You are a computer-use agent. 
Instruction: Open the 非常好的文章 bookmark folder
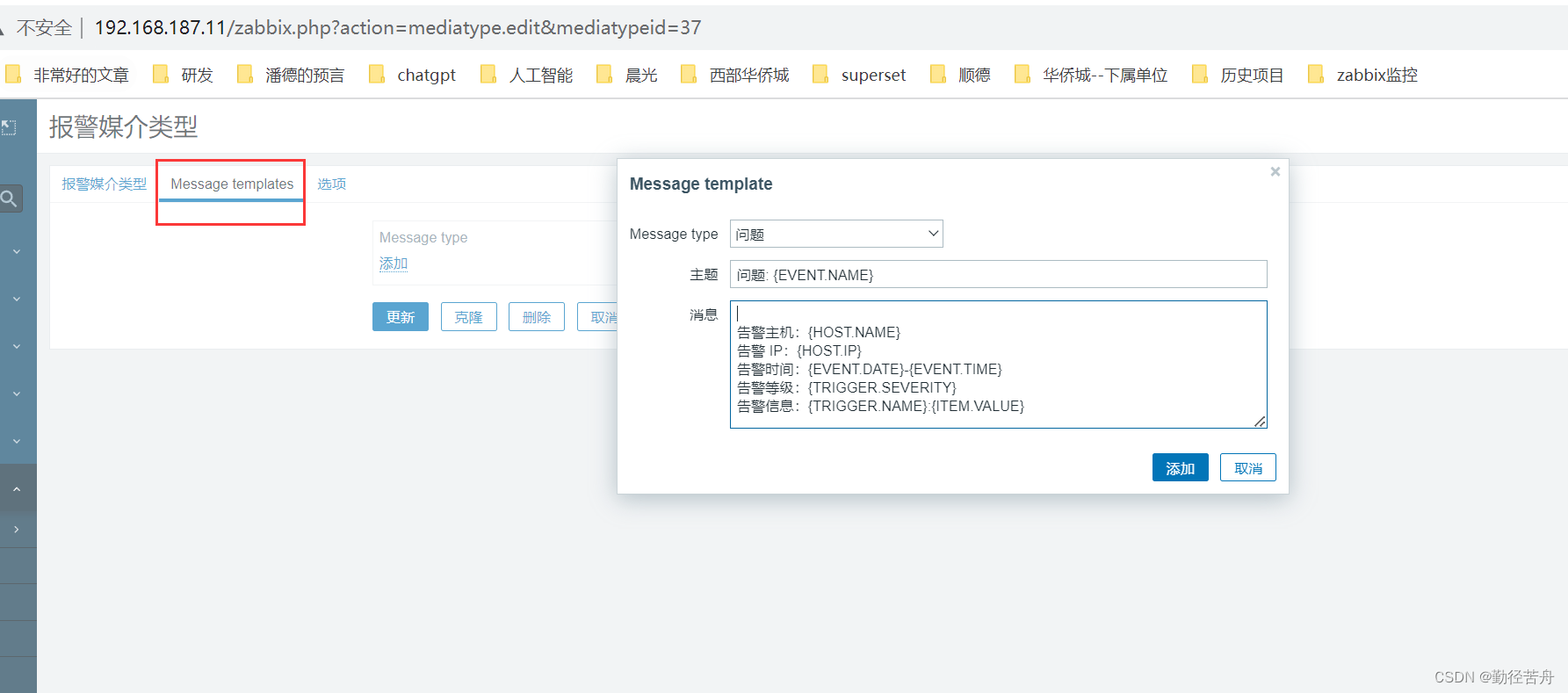tap(69, 75)
